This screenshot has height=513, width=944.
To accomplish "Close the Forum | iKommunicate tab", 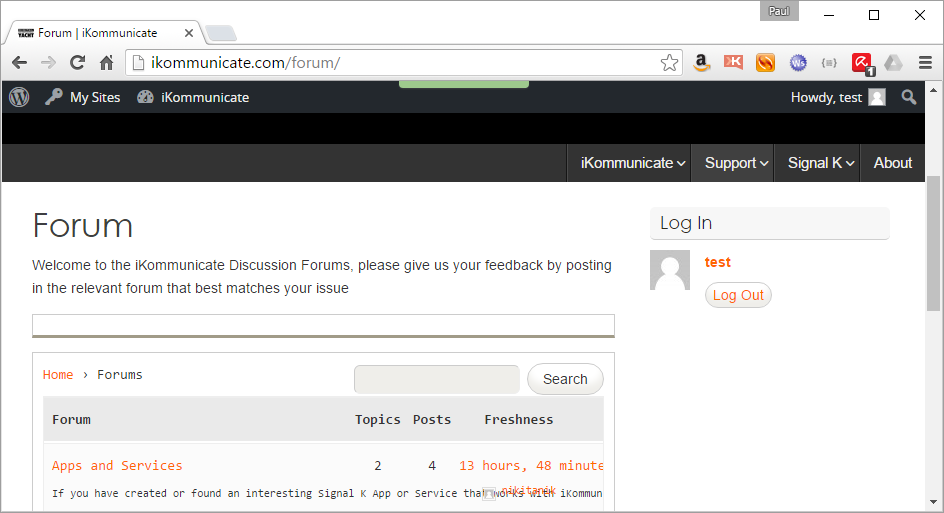I will point(188,33).
